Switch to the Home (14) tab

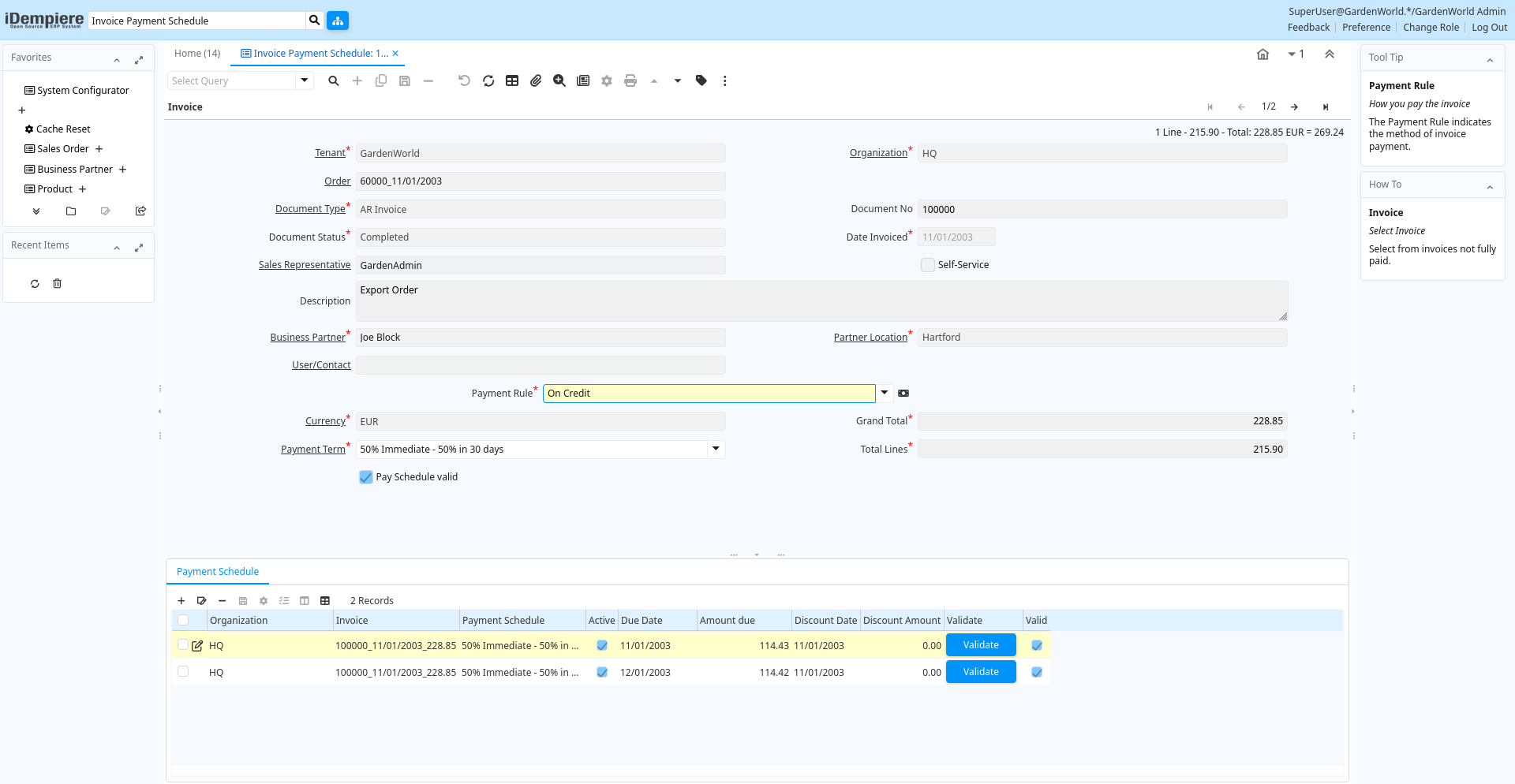(x=197, y=54)
